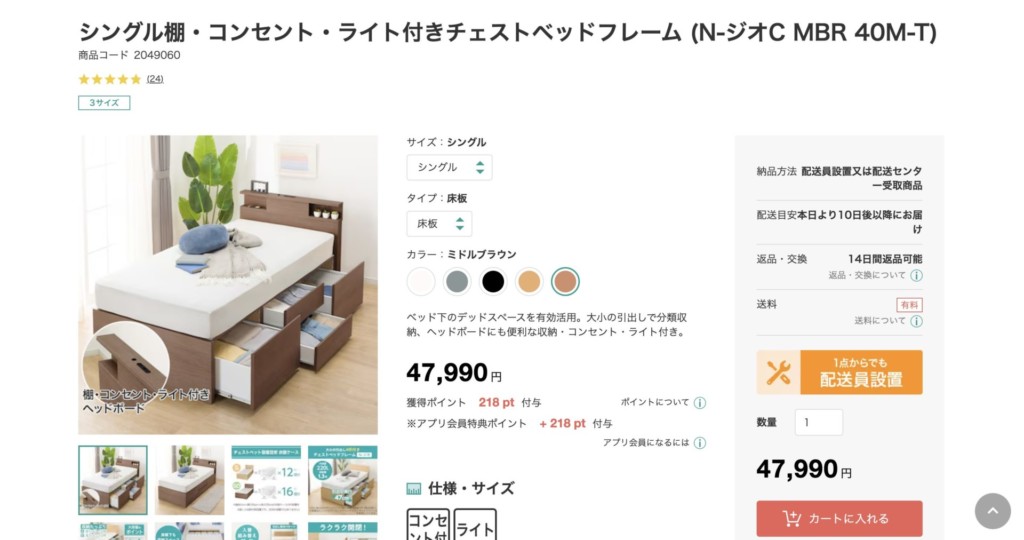Click the five-star rating icons
Screen dimensions: 1024x540
(110, 79)
